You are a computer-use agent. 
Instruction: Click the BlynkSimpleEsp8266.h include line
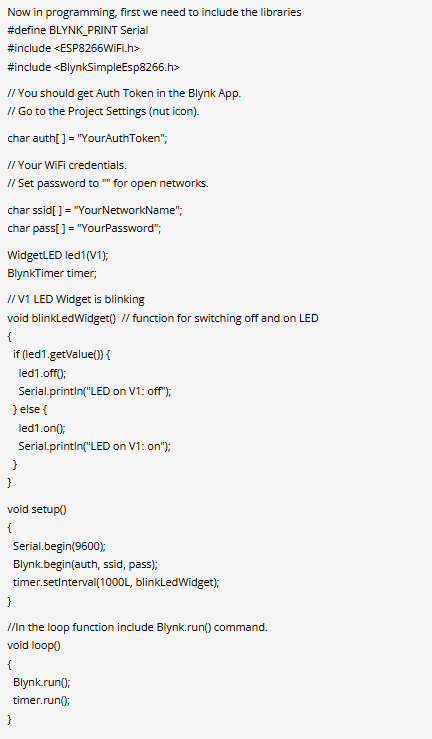pos(94,67)
